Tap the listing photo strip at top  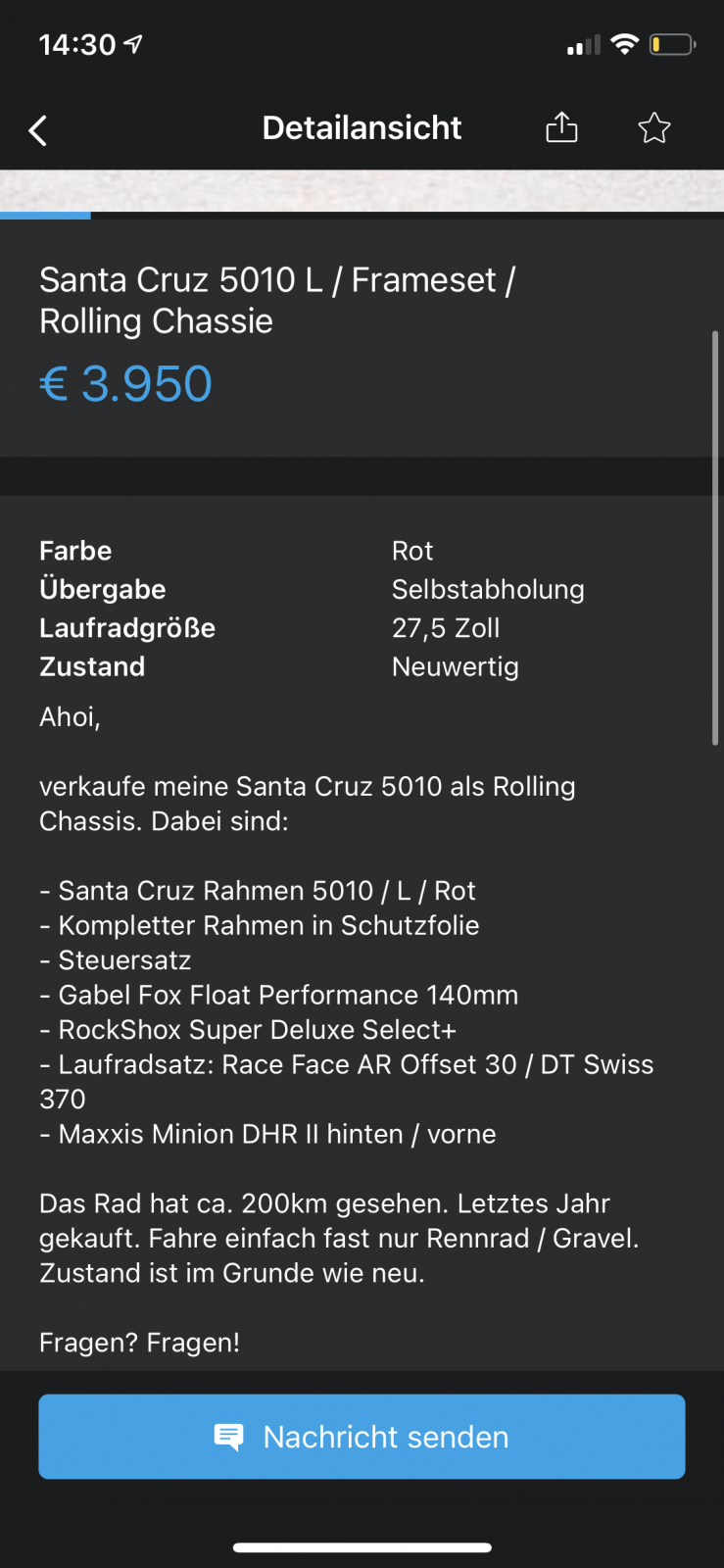[x=362, y=189]
